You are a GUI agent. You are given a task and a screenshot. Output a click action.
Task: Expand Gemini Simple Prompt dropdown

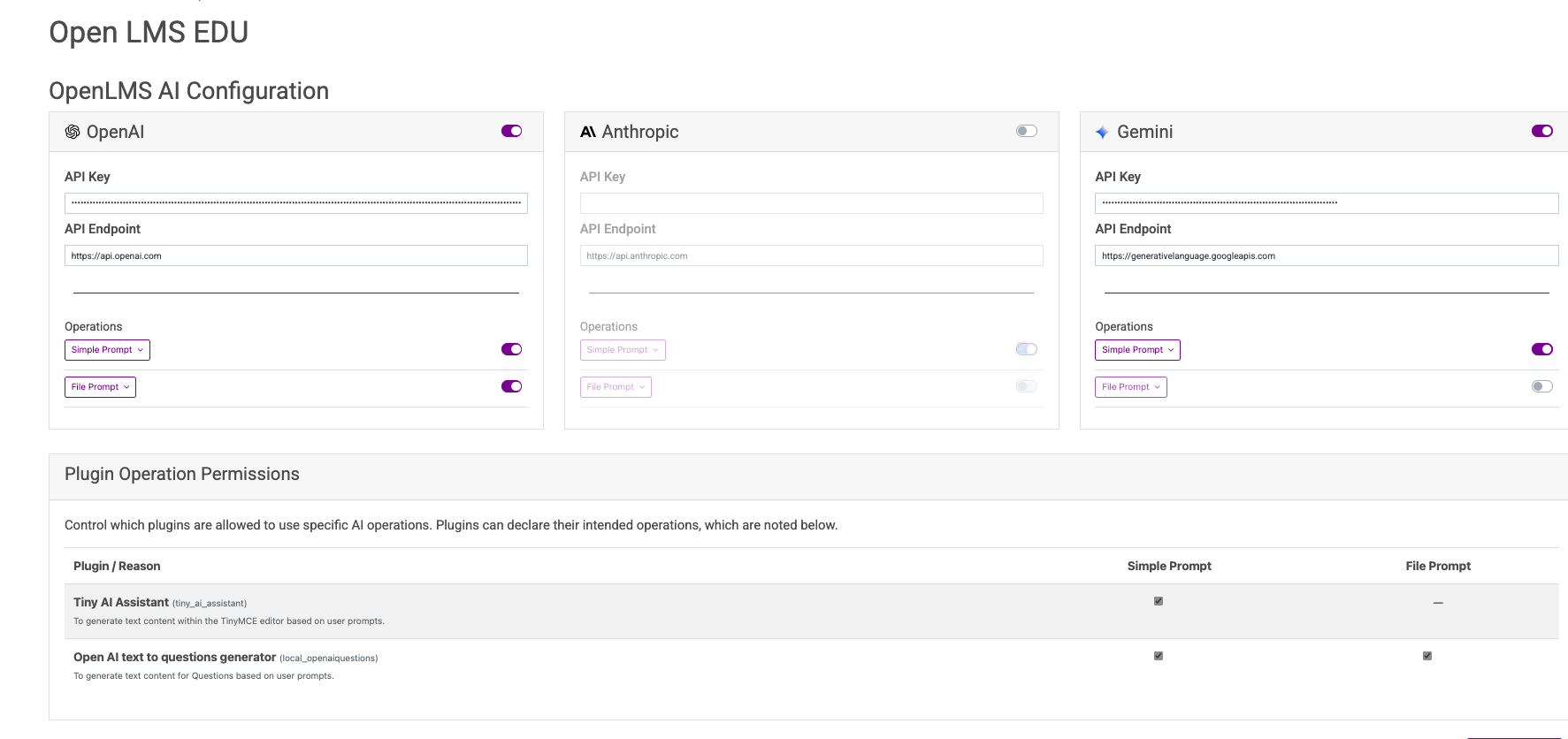click(x=1137, y=350)
